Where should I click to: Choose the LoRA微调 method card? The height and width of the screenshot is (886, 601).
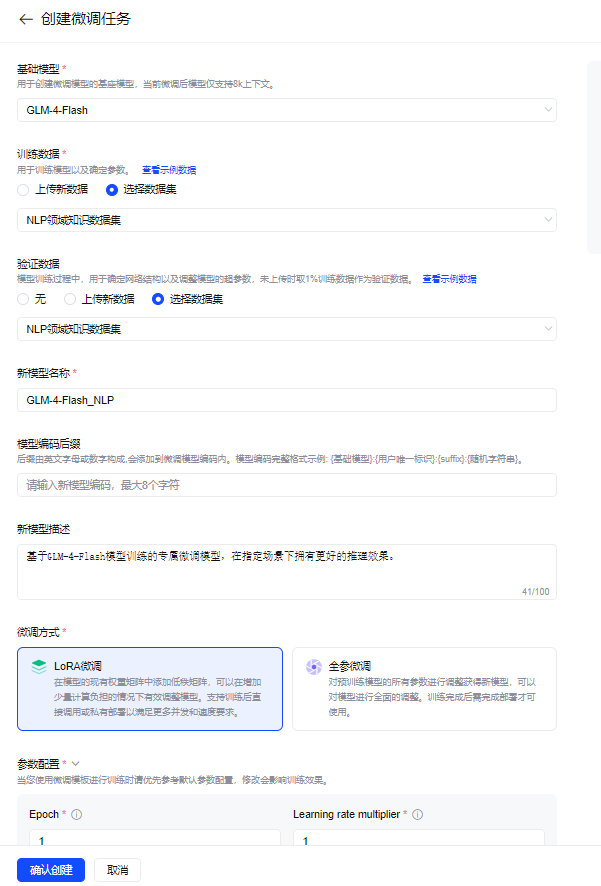150,689
